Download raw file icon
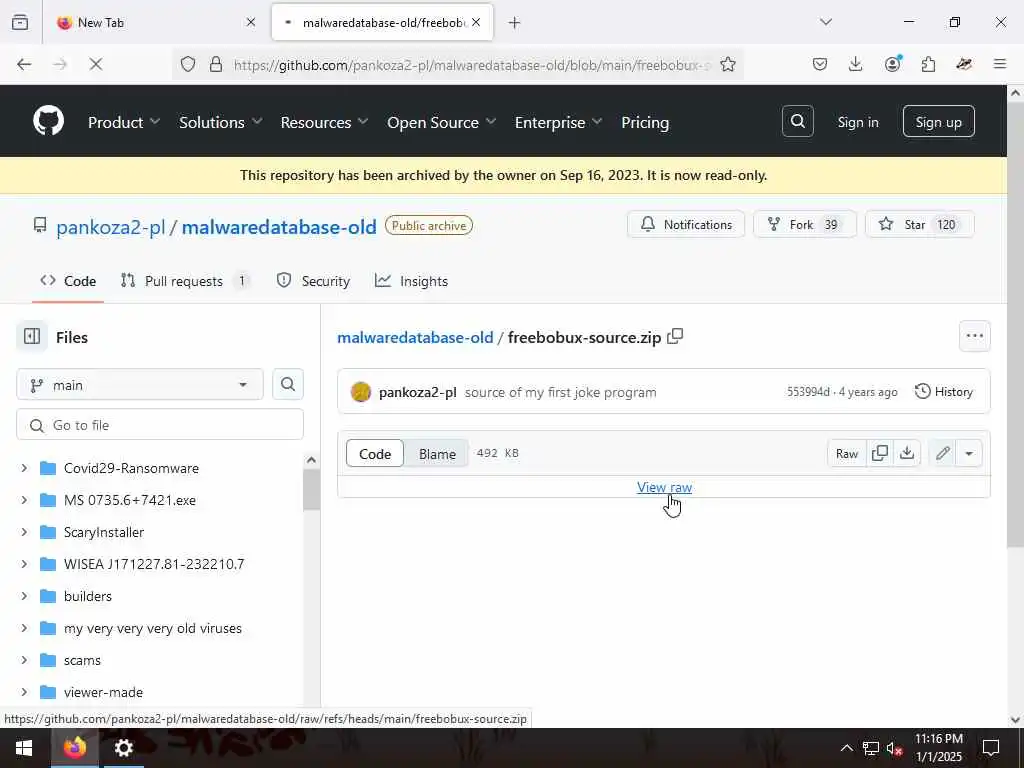The width and height of the screenshot is (1024, 768). [x=907, y=453]
